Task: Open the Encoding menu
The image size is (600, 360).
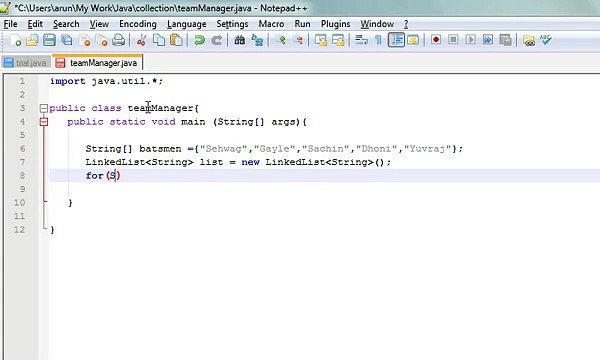Action: (138, 24)
